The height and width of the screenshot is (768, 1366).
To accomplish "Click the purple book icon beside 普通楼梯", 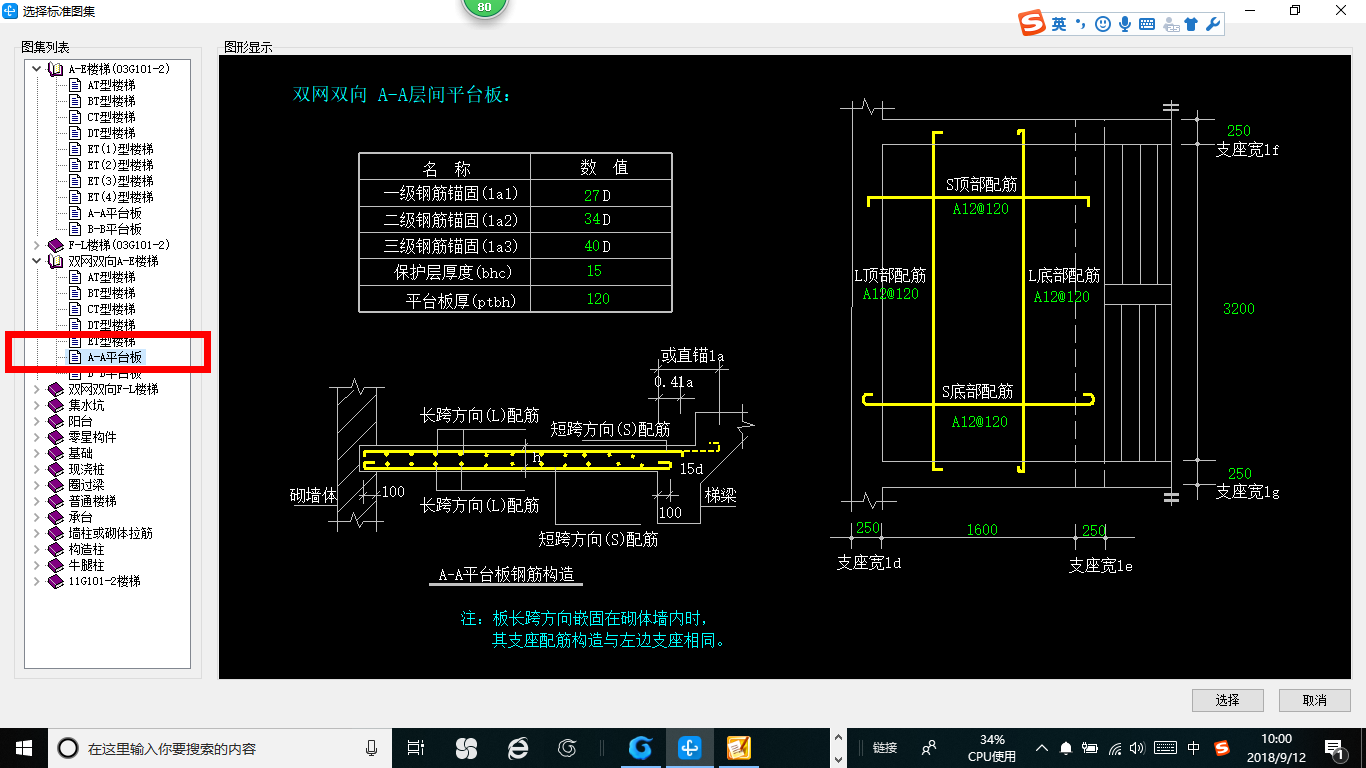I will pos(56,501).
